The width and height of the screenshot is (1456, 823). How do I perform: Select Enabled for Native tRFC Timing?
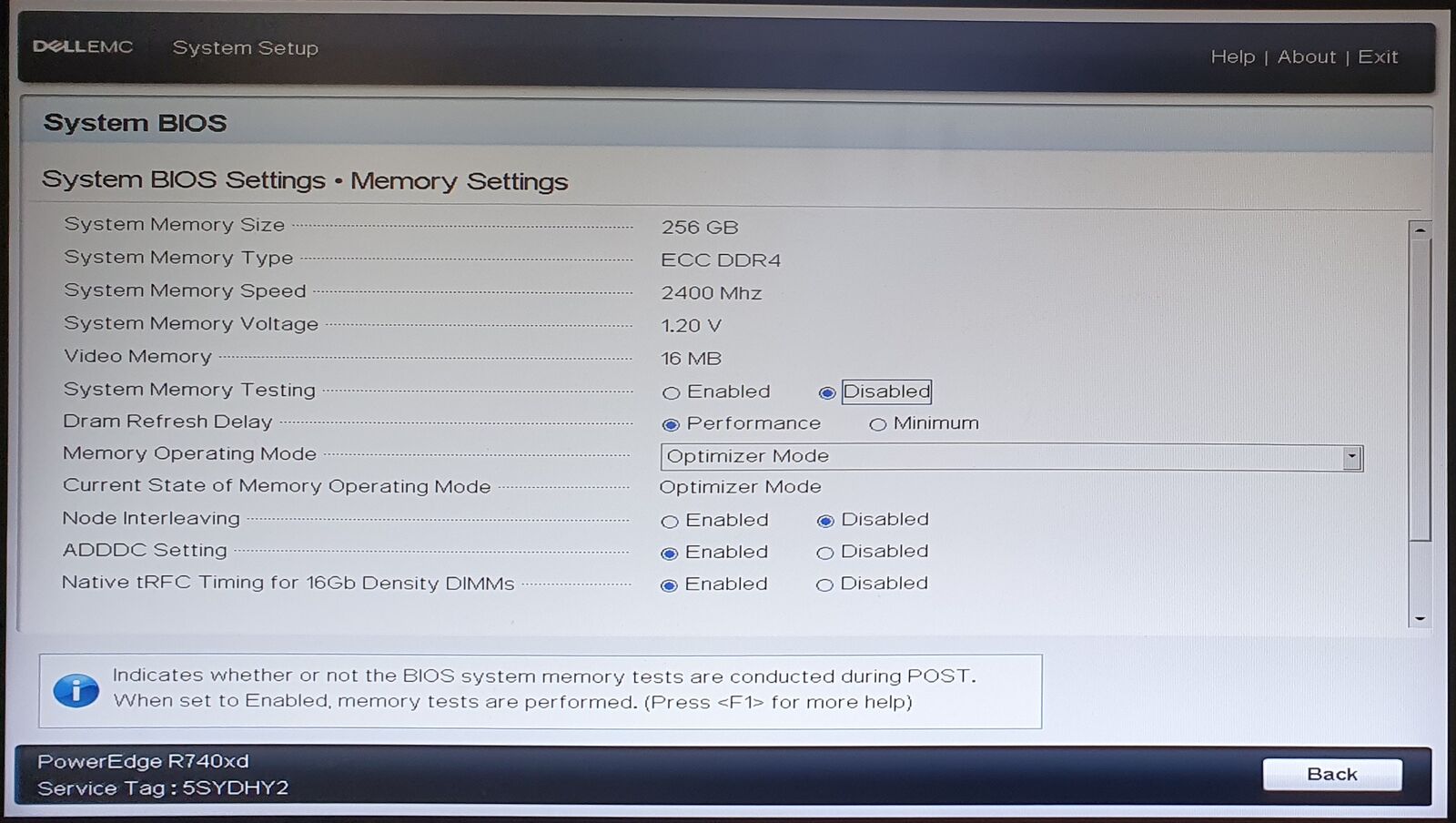(x=669, y=585)
